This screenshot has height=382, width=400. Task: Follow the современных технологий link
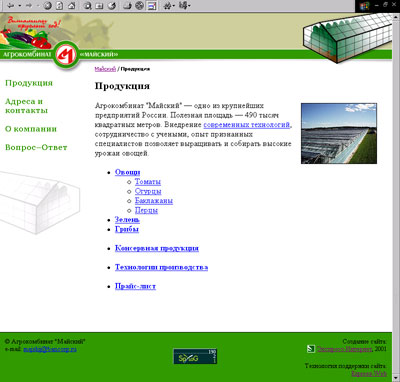247,125
